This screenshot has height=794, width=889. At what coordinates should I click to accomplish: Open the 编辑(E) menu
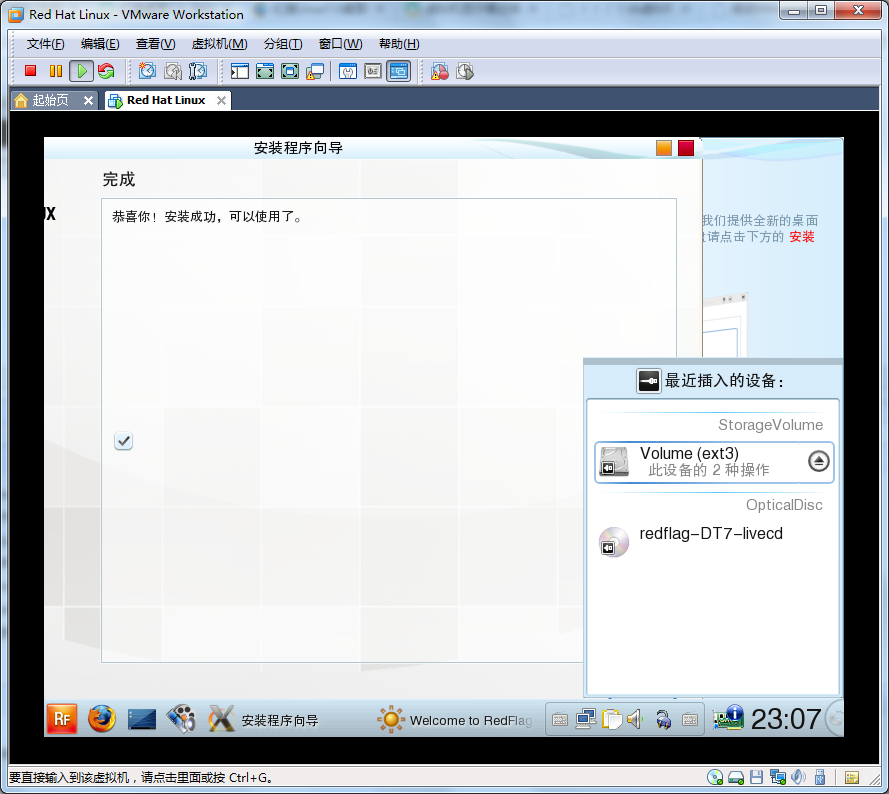pyautogui.click(x=100, y=44)
